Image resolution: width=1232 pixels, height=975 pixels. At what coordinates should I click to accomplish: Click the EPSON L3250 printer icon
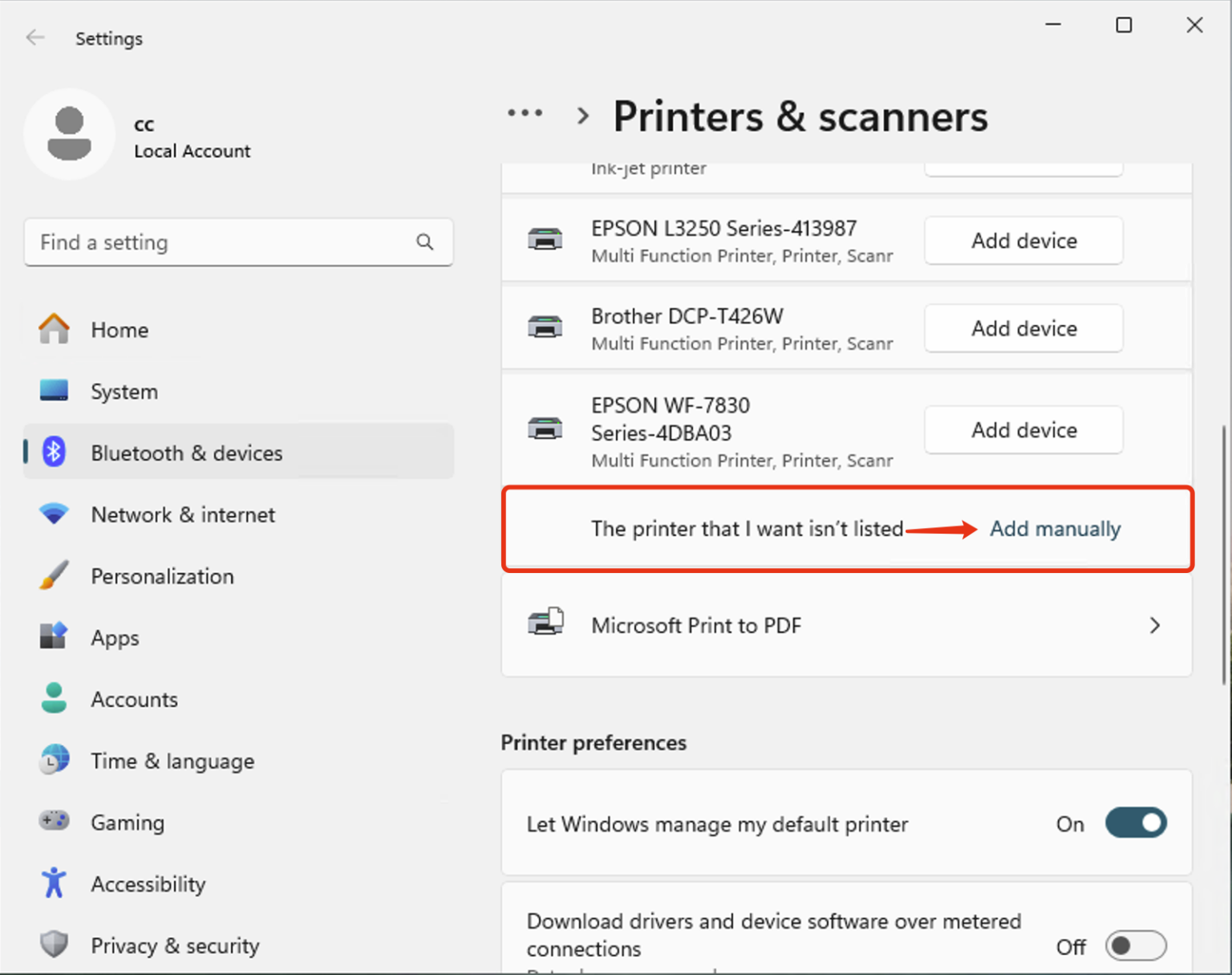(546, 240)
